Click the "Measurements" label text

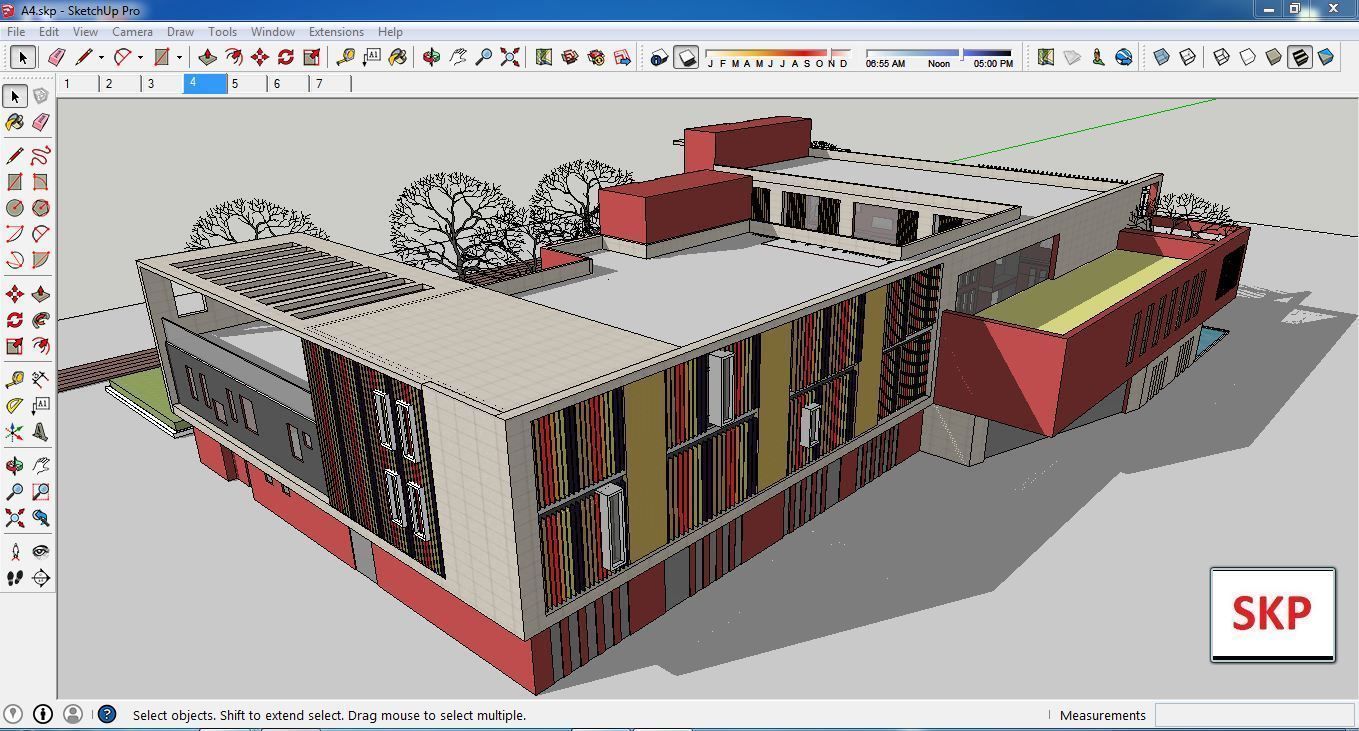[x=1102, y=715]
